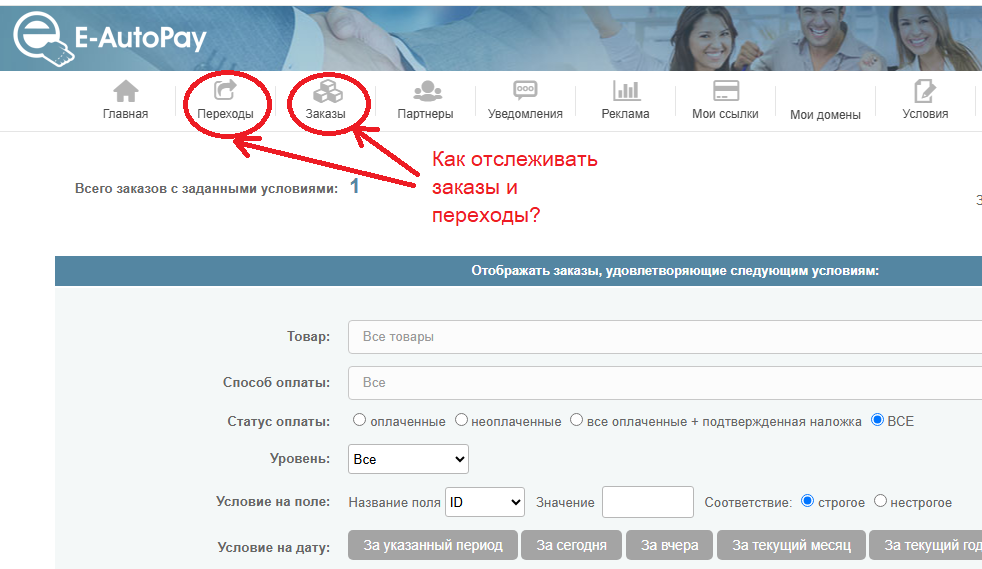This screenshot has height=569, width=982.
Task: Click За текущий год button
Action: click(x=926, y=545)
